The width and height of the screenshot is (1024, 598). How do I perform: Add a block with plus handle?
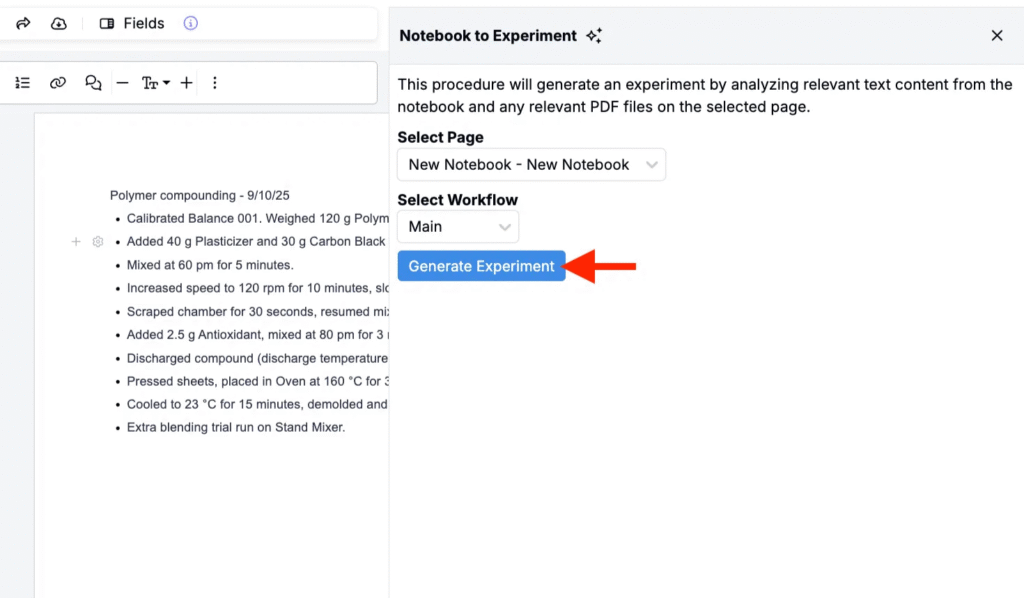click(x=76, y=242)
